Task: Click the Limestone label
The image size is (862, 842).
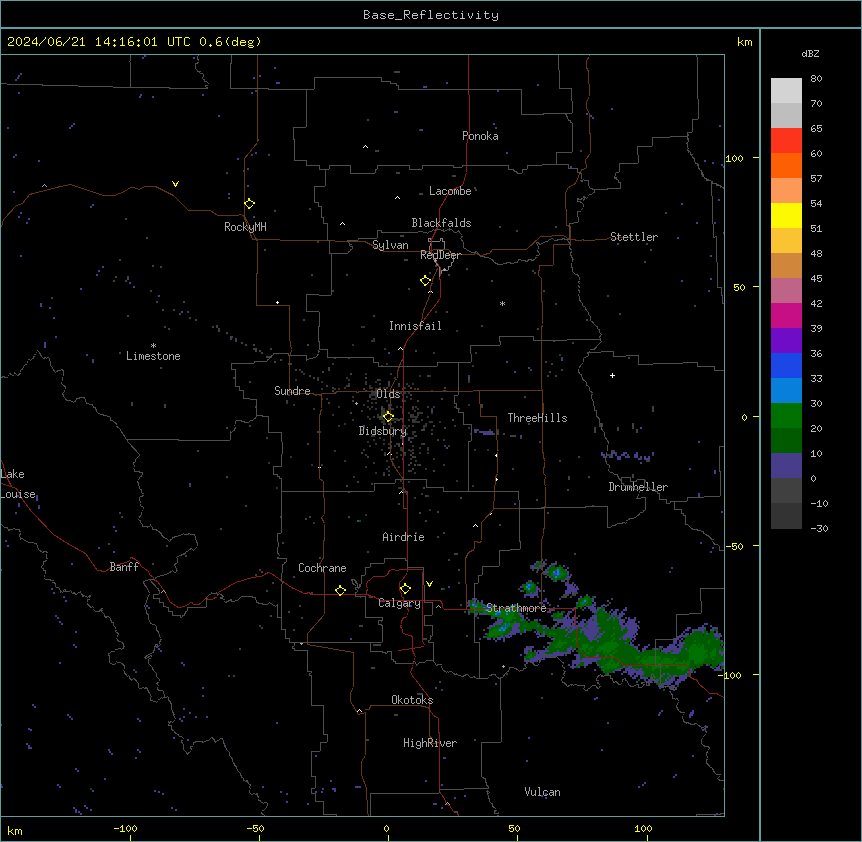Action: coord(153,356)
